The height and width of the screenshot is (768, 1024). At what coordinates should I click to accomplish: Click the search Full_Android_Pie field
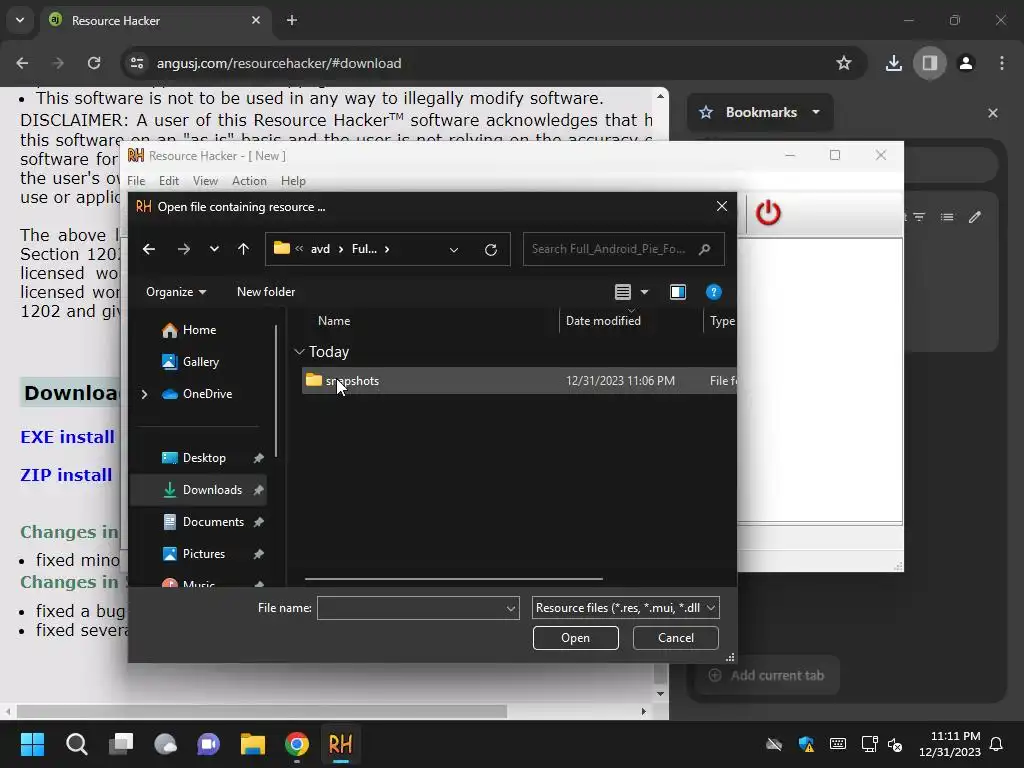(x=623, y=249)
